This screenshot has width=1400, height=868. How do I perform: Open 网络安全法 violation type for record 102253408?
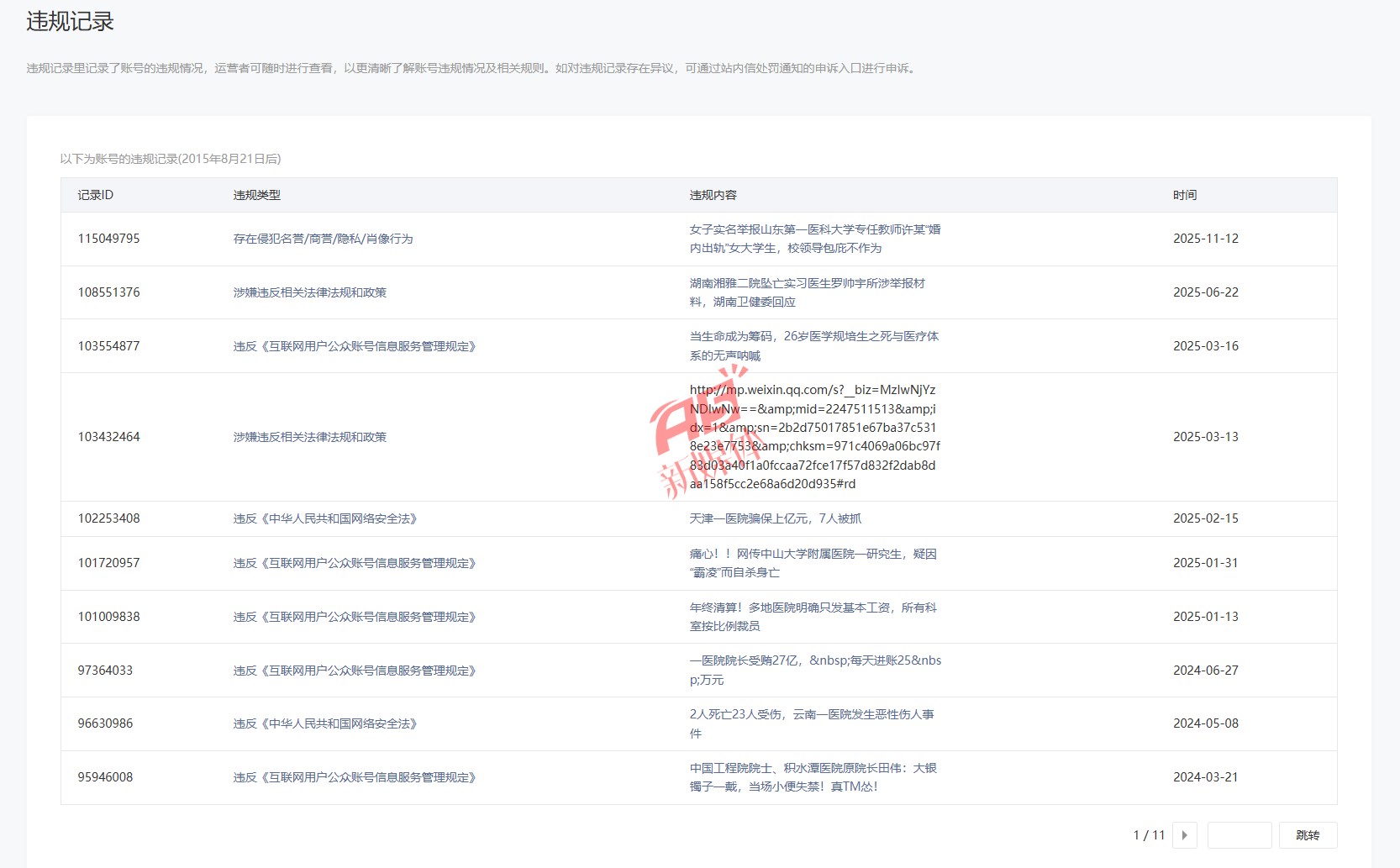point(324,518)
